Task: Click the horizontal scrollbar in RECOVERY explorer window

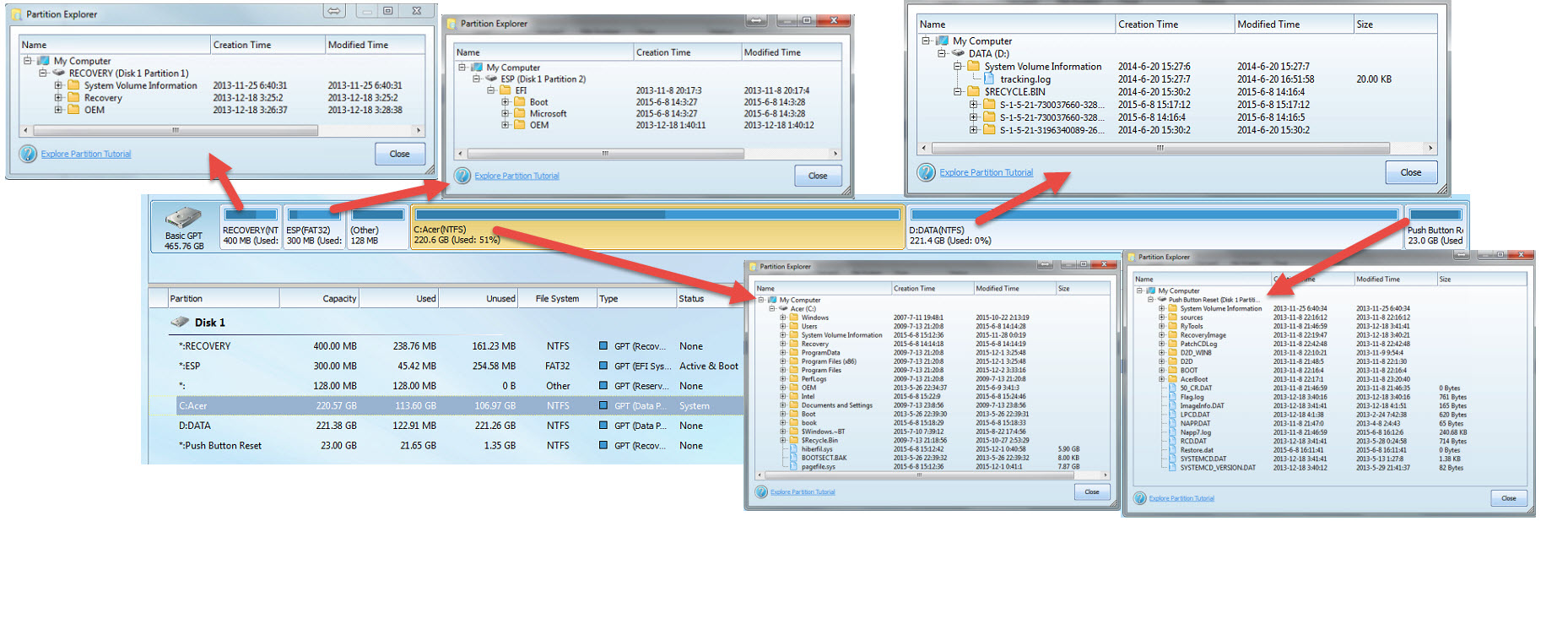Action: pyautogui.click(x=223, y=131)
